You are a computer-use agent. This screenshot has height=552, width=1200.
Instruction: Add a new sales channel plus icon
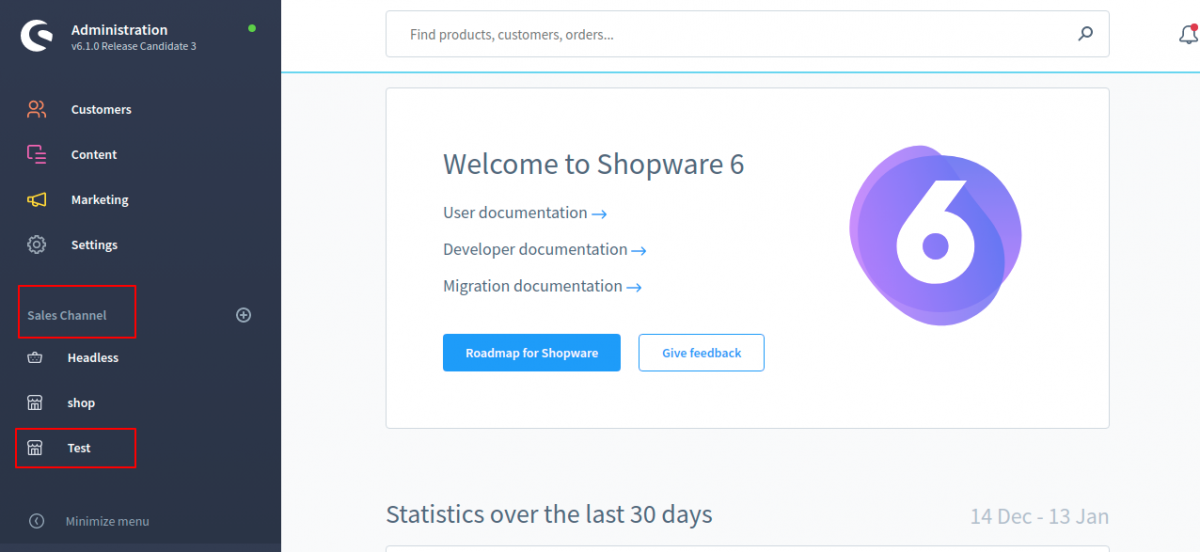point(243,315)
